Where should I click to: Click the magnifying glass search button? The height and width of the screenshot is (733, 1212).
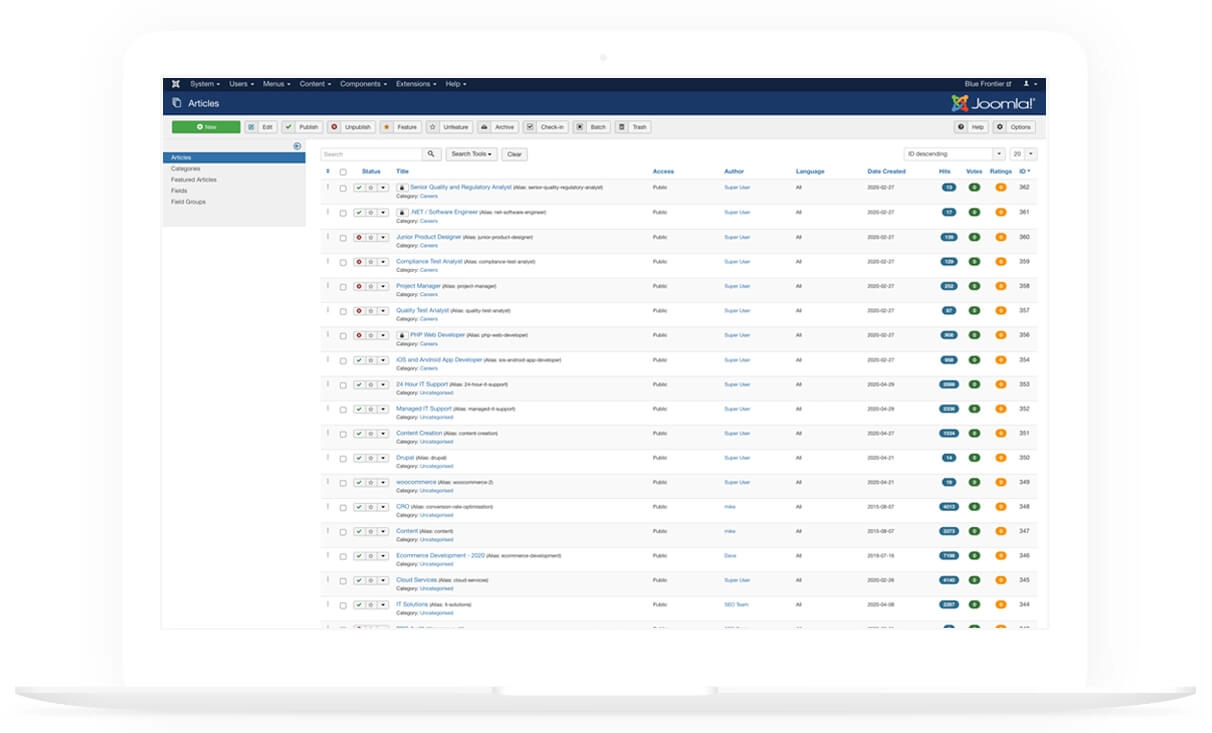pyautogui.click(x=431, y=154)
